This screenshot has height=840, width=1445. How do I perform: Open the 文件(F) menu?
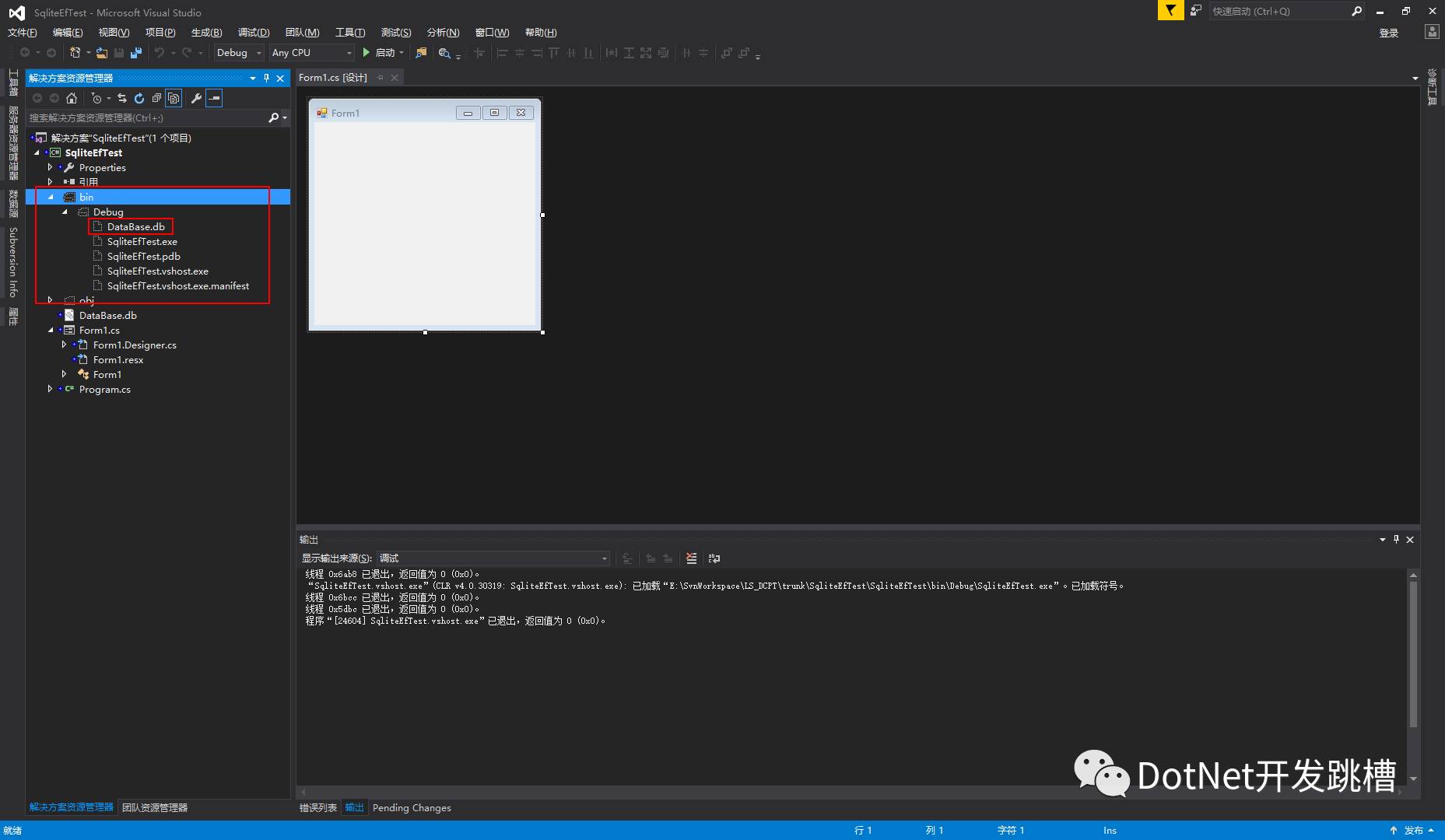tap(22, 33)
